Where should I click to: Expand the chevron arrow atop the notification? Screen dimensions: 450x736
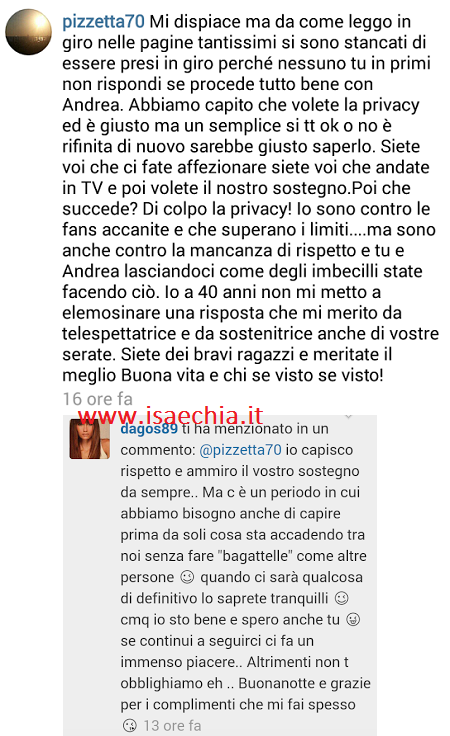pos(348,417)
